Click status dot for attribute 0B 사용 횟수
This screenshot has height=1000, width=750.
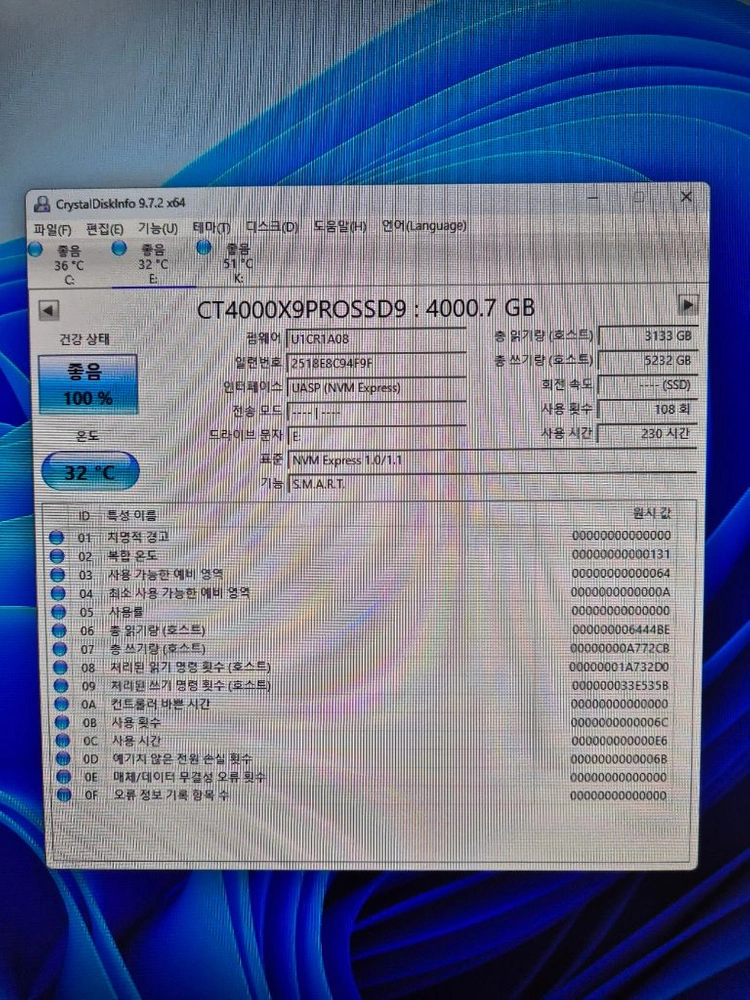coord(62,722)
